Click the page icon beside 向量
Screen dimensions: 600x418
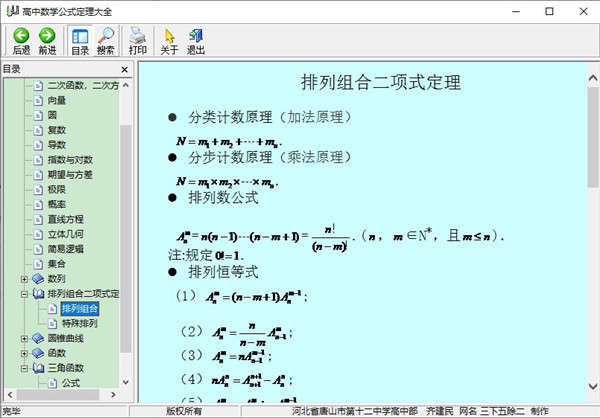pyautogui.click(x=38, y=100)
